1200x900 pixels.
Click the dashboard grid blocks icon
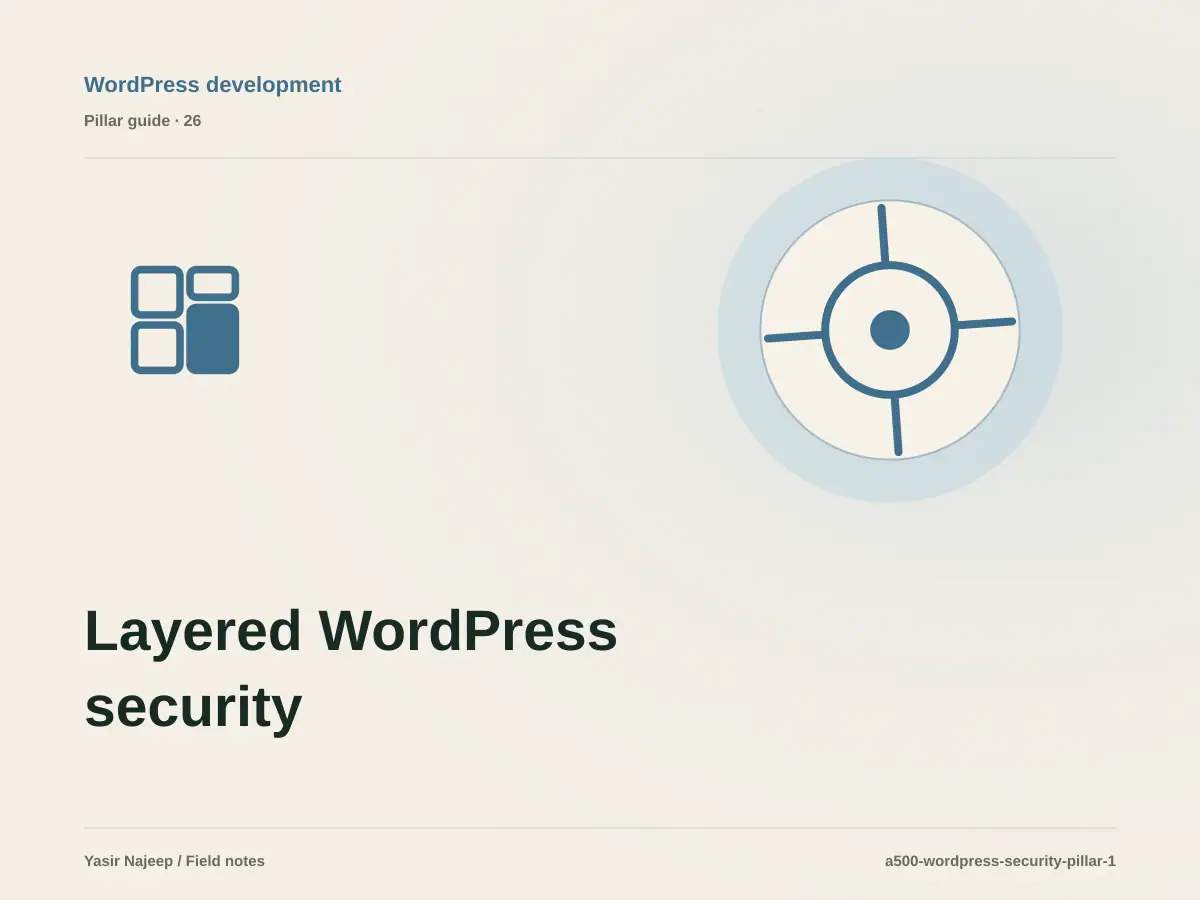[x=185, y=320]
